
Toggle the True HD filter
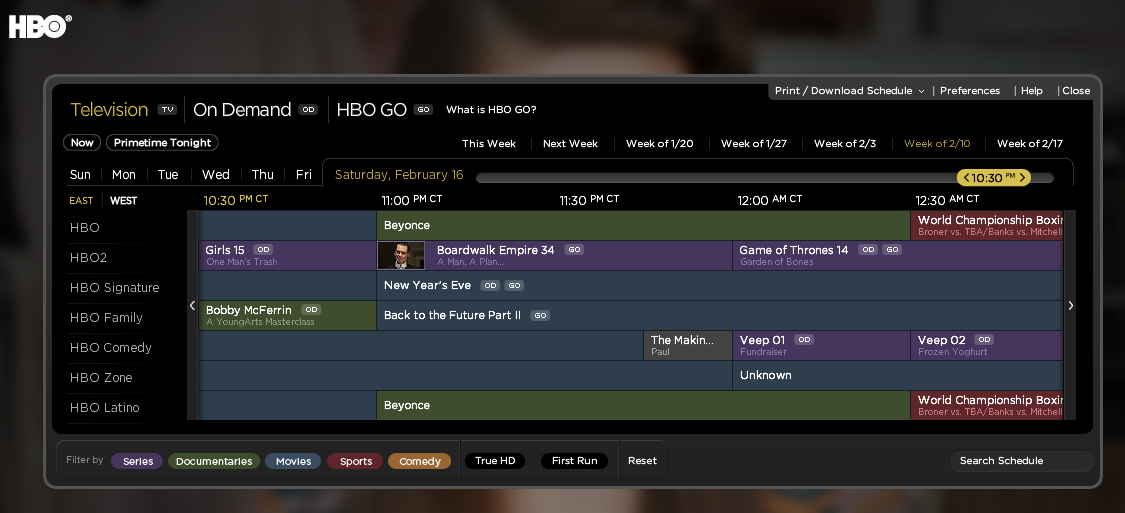(x=495, y=461)
